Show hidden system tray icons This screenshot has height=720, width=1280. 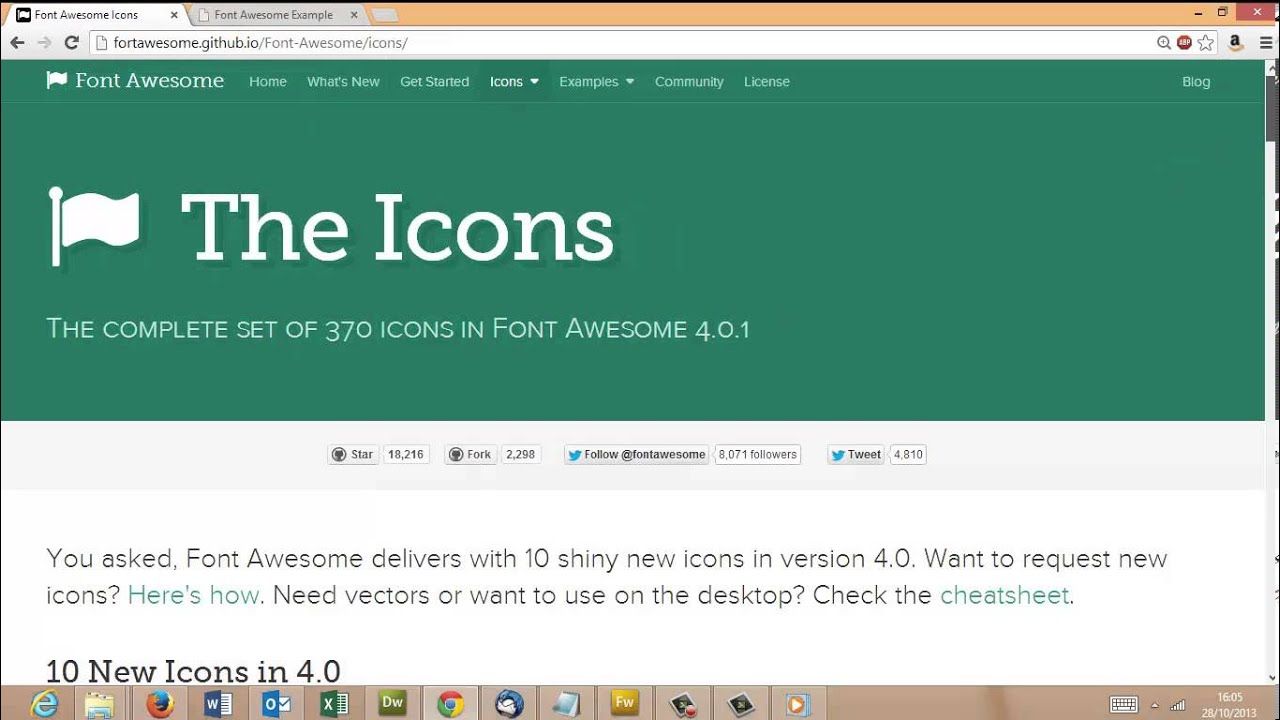click(1155, 704)
